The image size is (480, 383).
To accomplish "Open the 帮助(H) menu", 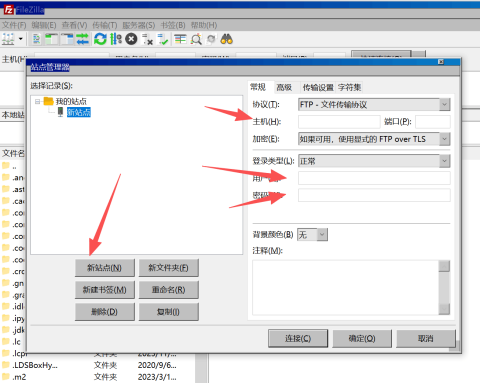I will click(204, 25).
